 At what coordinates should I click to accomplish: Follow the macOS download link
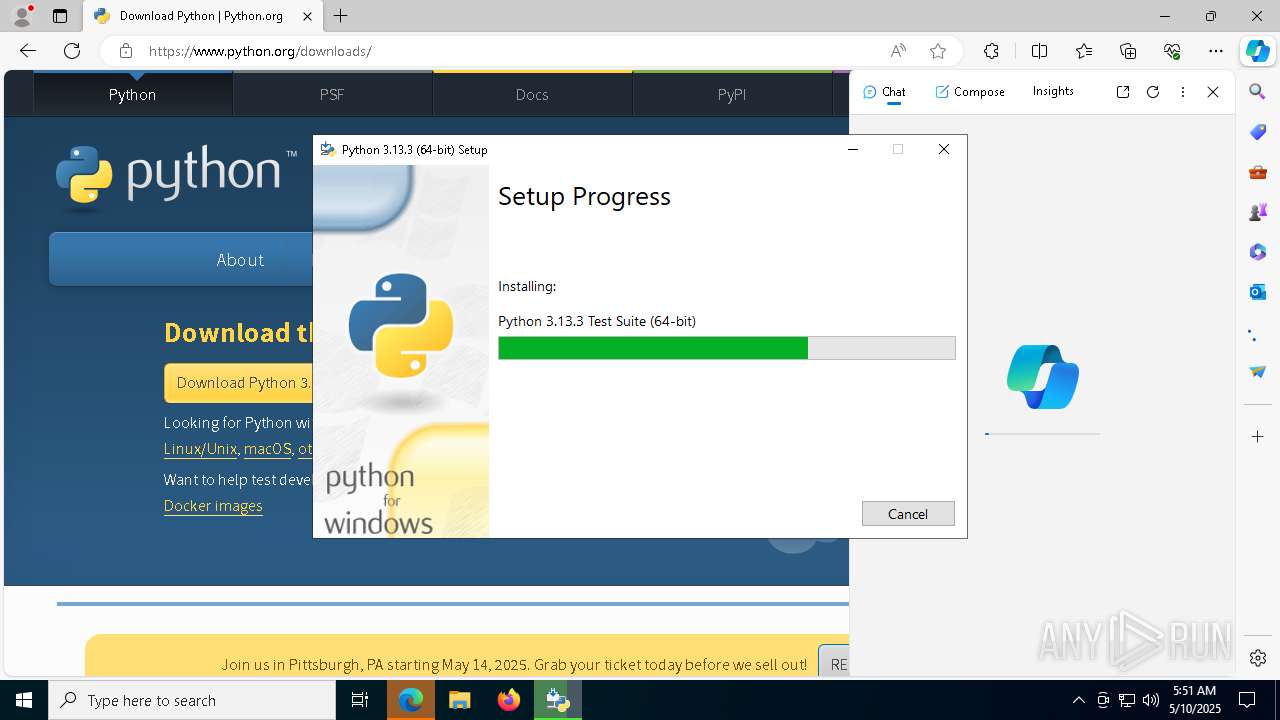click(x=267, y=449)
